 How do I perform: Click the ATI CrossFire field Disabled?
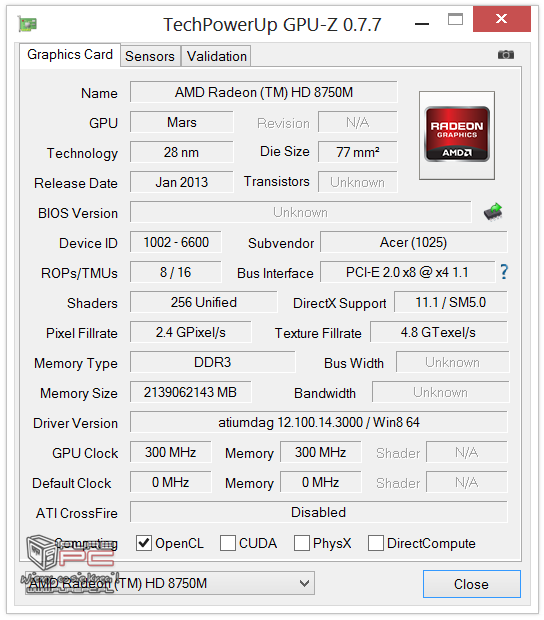point(319,513)
